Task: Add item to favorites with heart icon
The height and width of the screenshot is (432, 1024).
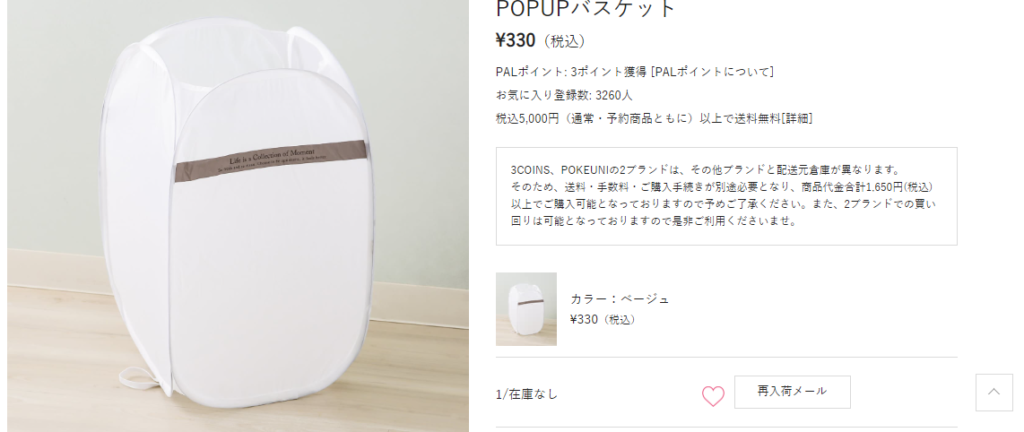Action: 713,395
